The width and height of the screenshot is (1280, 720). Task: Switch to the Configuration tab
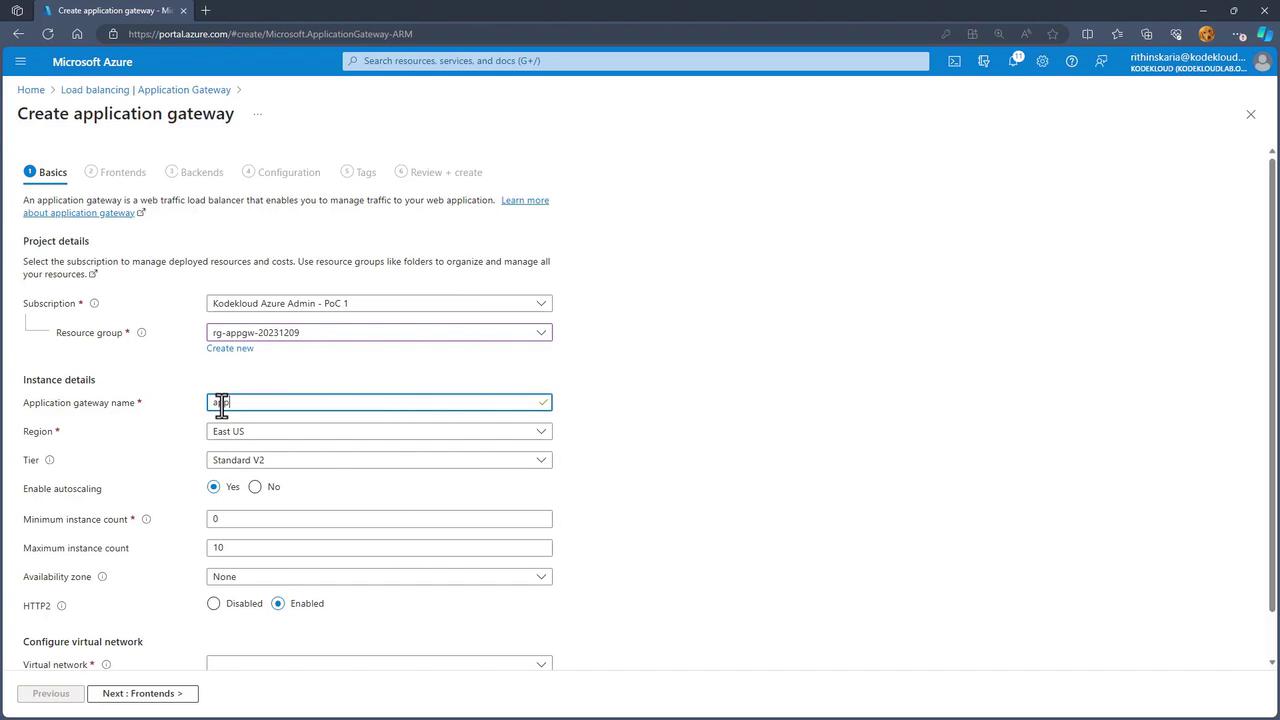tap(281, 172)
